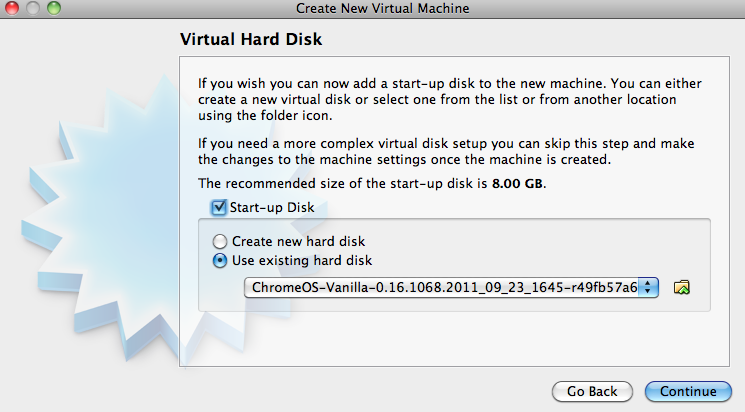
Task: Click the blue arrows on the disk selector
Action: click(648, 288)
